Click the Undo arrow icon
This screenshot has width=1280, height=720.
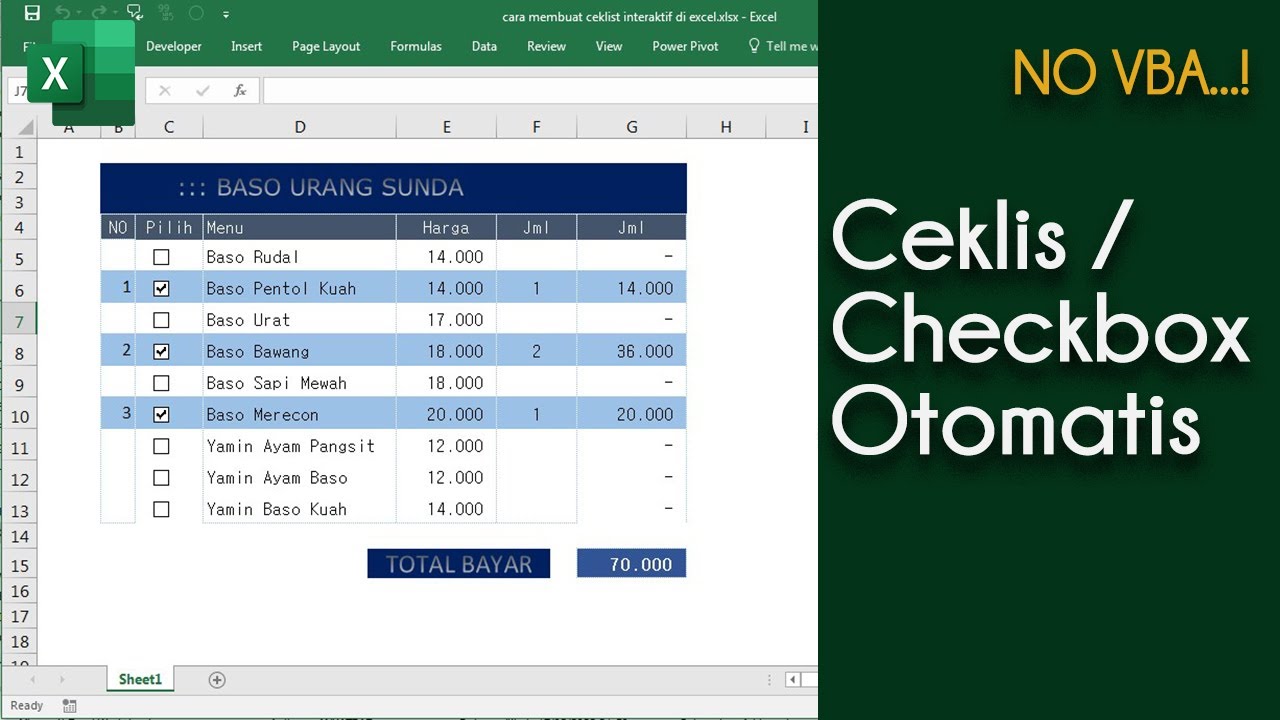point(63,14)
